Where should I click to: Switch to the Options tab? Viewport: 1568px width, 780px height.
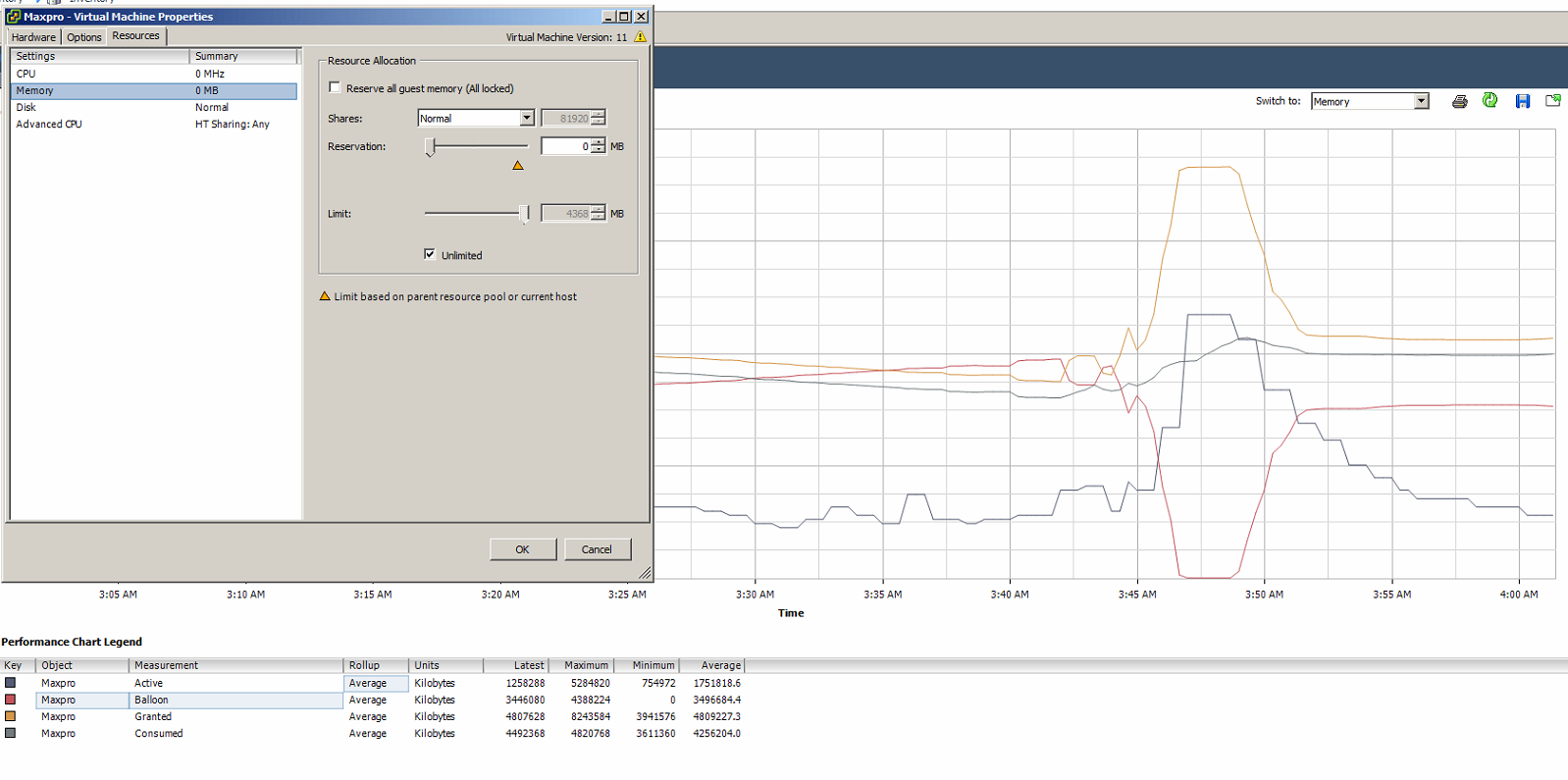click(83, 37)
